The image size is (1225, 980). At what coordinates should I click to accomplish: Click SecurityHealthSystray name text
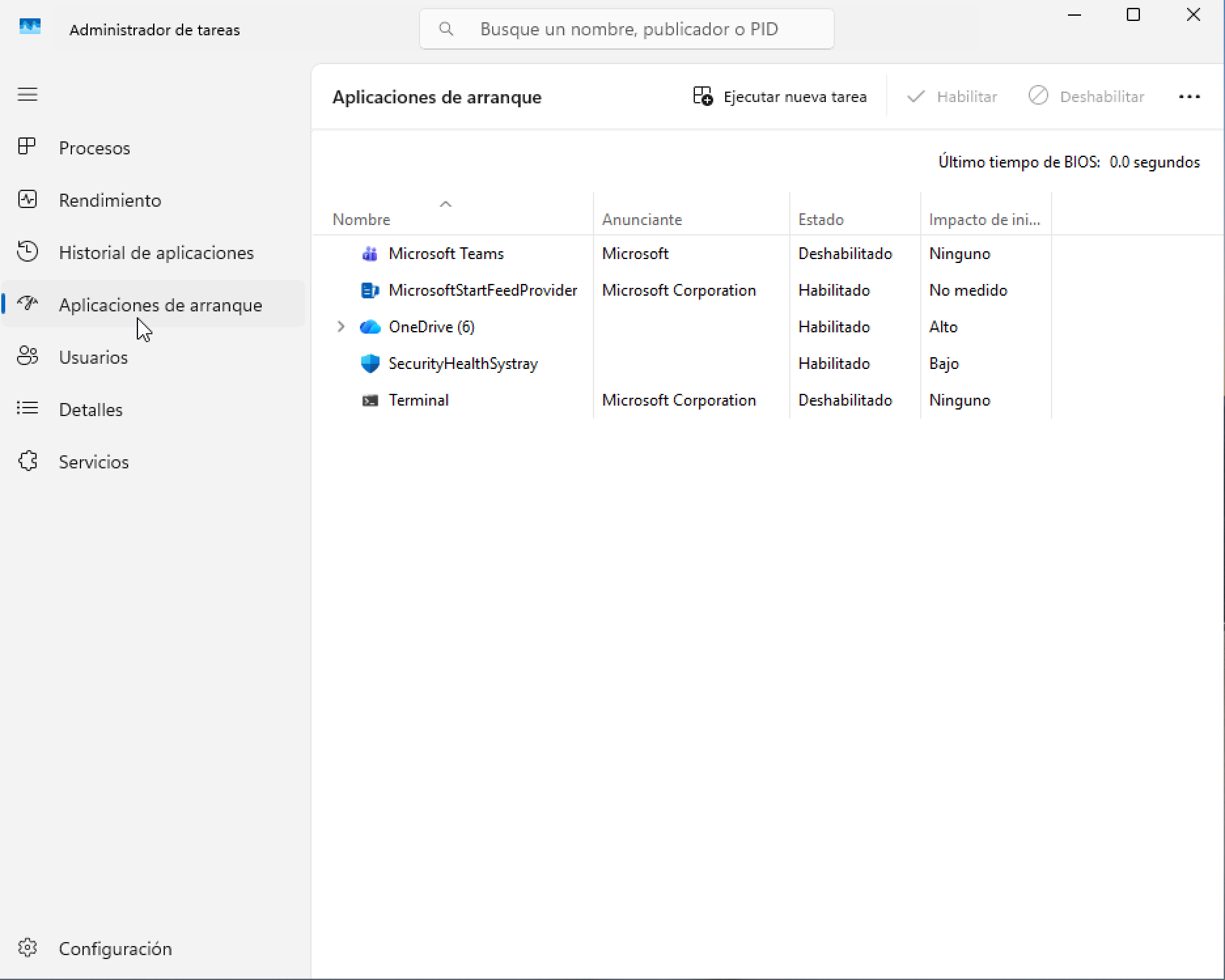(463, 364)
